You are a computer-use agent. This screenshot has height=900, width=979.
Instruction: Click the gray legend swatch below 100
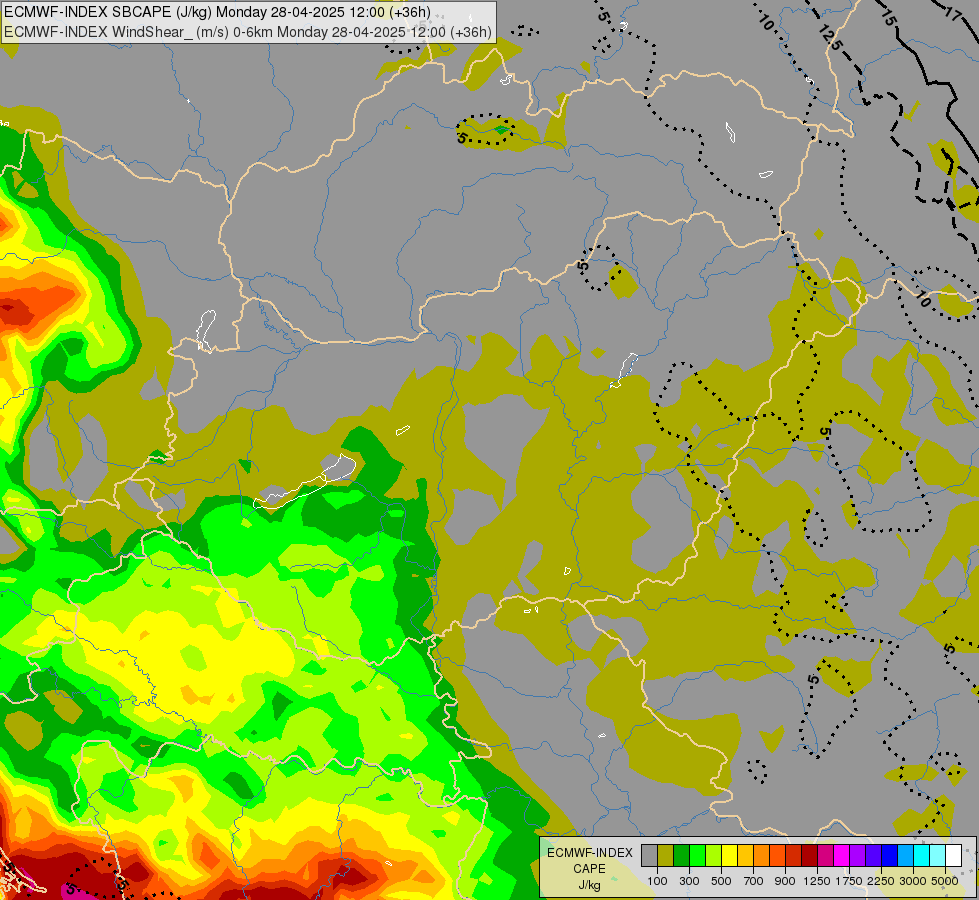pyautogui.click(x=649, y=856)
